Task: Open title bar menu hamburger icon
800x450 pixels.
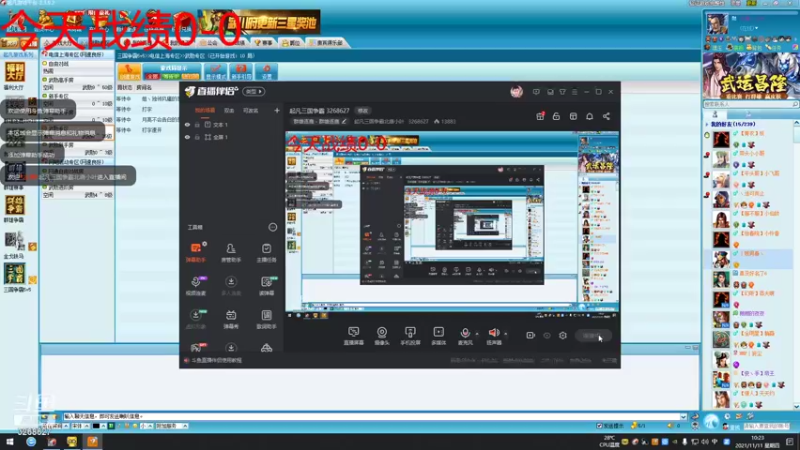Action: (574, 92)
